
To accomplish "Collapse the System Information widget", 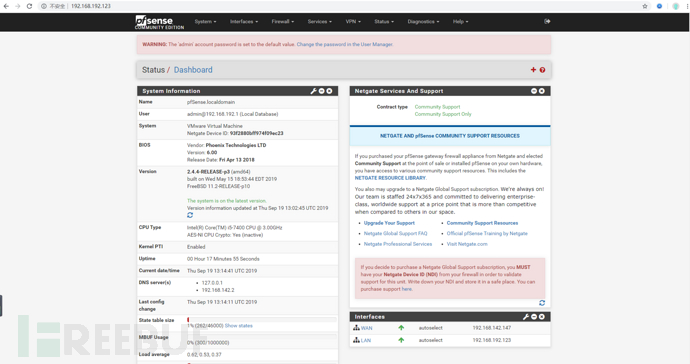I will tap(322, 91).
